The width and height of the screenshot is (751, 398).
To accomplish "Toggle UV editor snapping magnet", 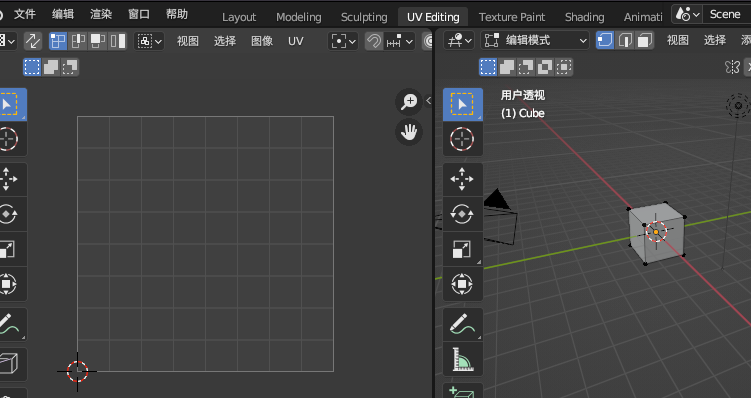I will click(374, 41).
